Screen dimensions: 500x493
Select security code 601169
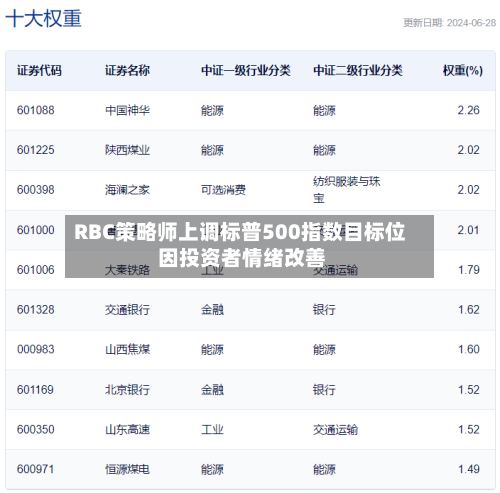(35, 389)
